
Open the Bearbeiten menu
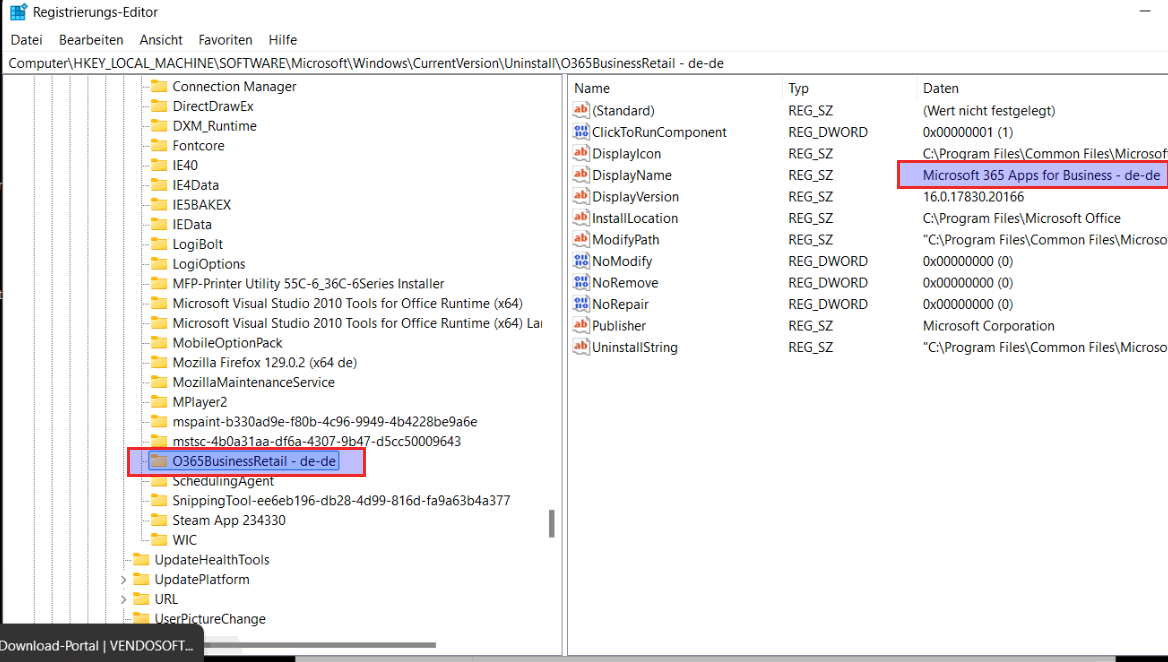(x=91, y=40)
